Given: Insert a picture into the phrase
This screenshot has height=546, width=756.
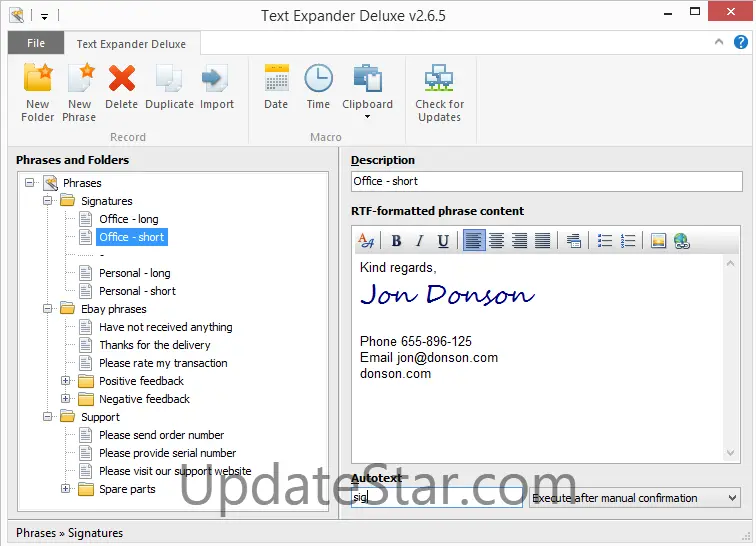Looking at the screenshot, I should (658, 240).
